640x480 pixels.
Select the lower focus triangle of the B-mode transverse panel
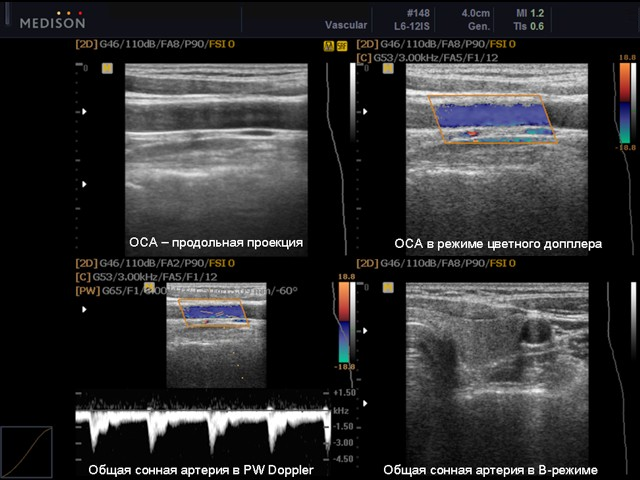365,403
